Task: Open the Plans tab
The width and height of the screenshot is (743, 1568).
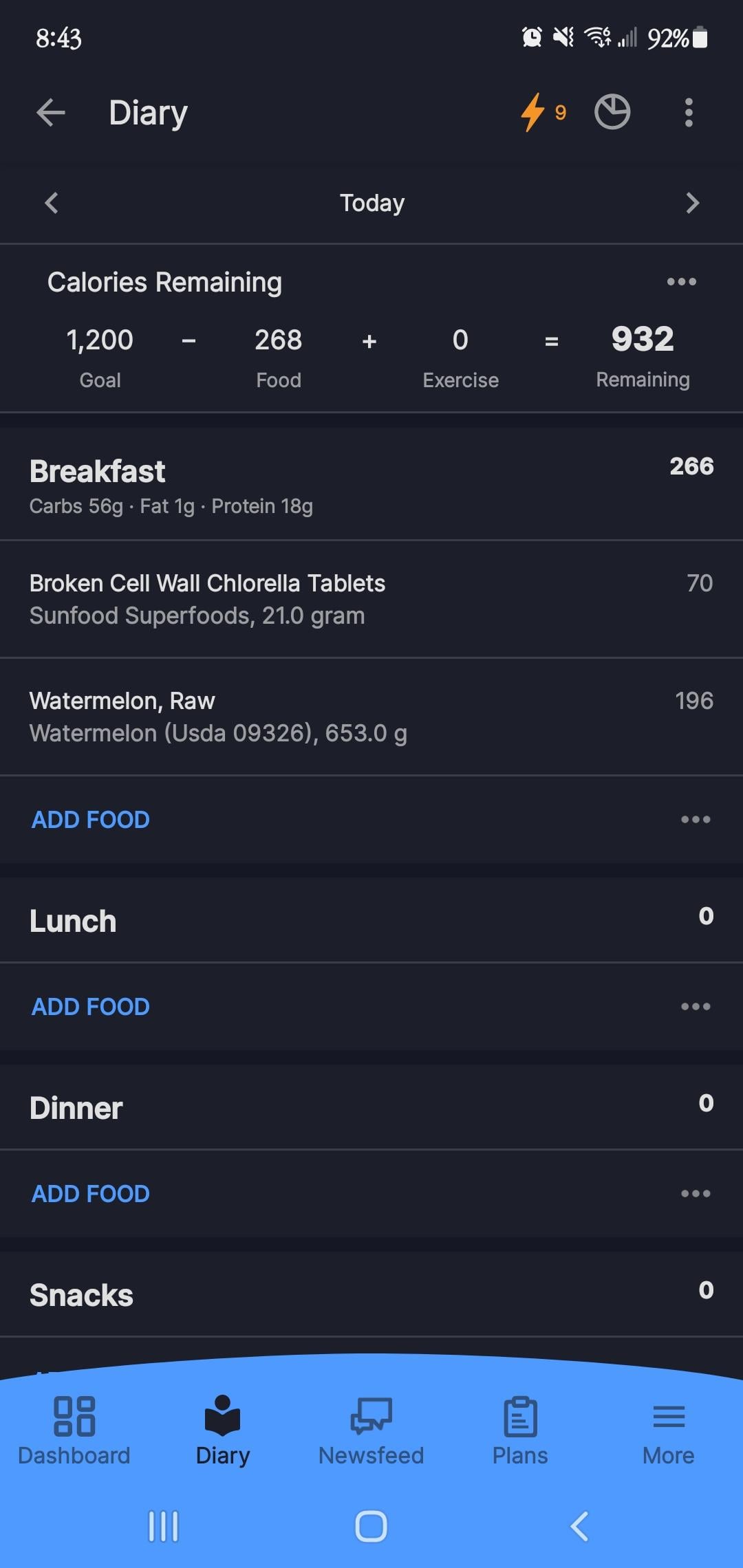Action: 520,1430
